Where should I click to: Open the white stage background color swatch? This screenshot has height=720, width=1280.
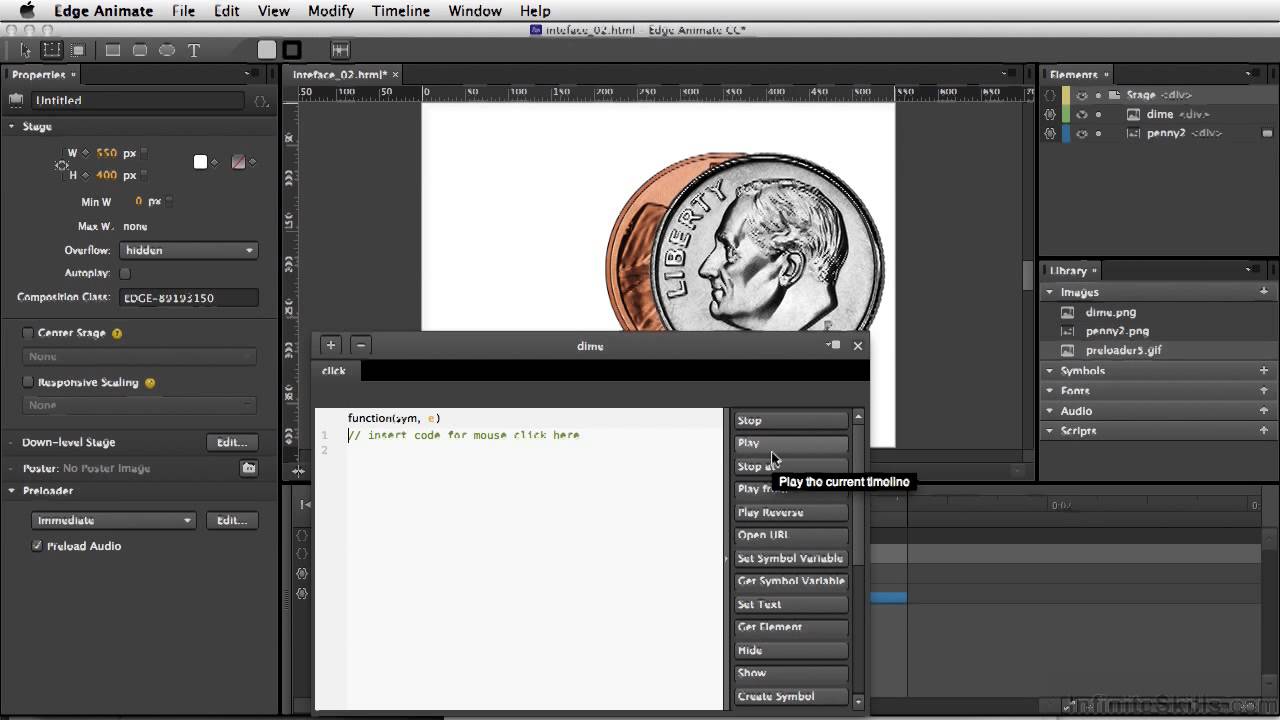200,162
